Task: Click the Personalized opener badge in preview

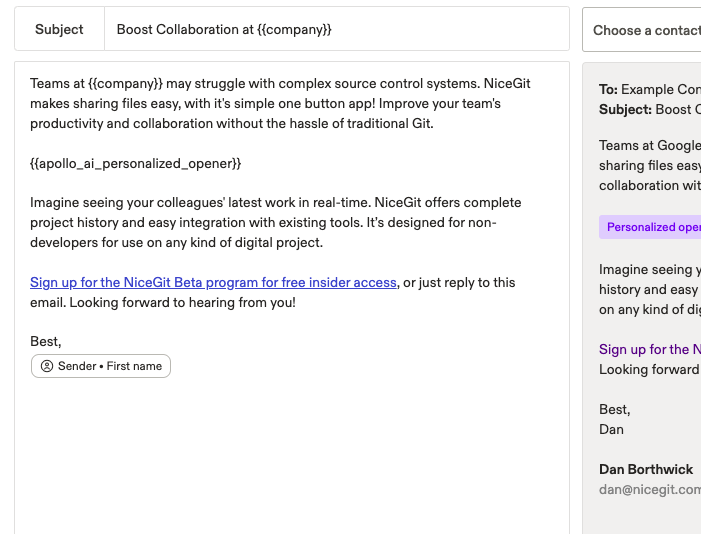Action: tap(652, 227)
